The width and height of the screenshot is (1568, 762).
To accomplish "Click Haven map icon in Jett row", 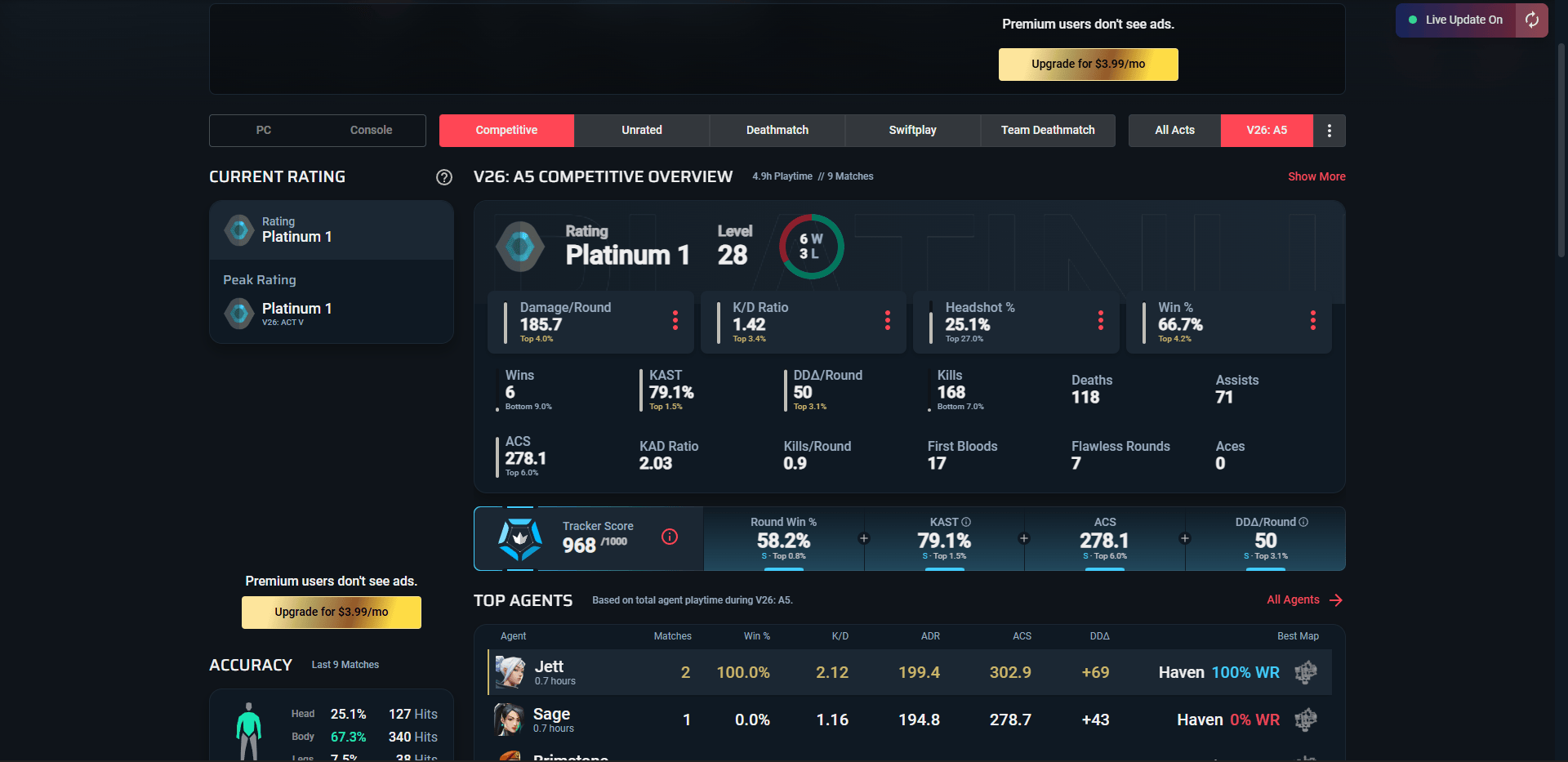I will pos(1306,672).
